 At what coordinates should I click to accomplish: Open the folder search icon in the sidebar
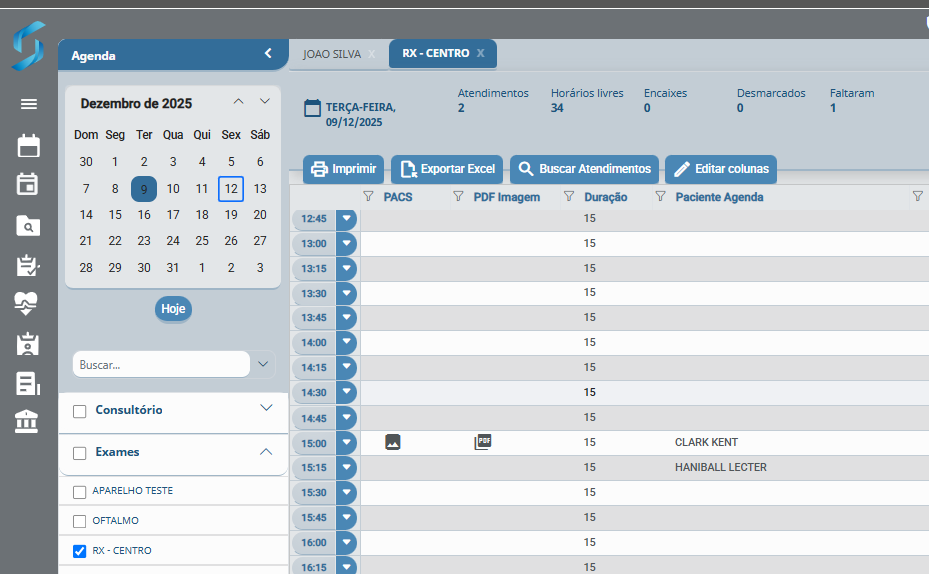[28, 226]
